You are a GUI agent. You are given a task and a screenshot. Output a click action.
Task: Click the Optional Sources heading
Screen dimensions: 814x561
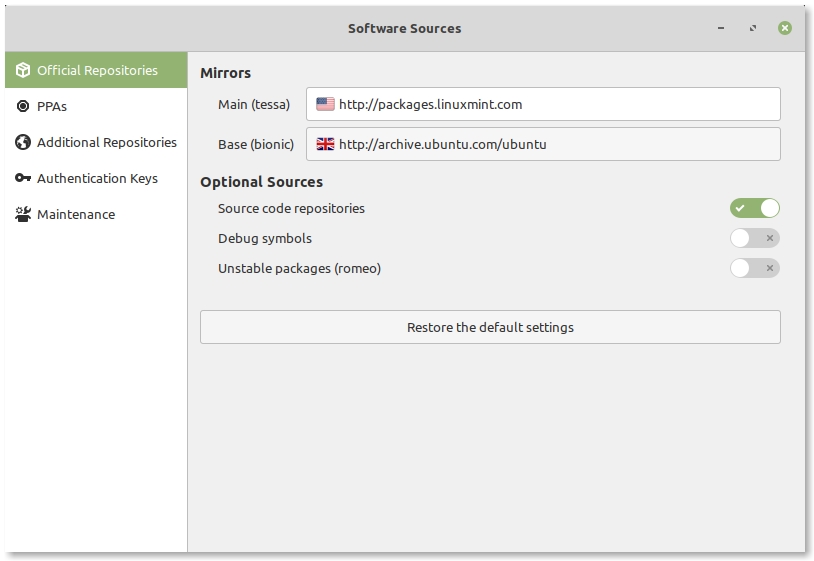[262, 182]
